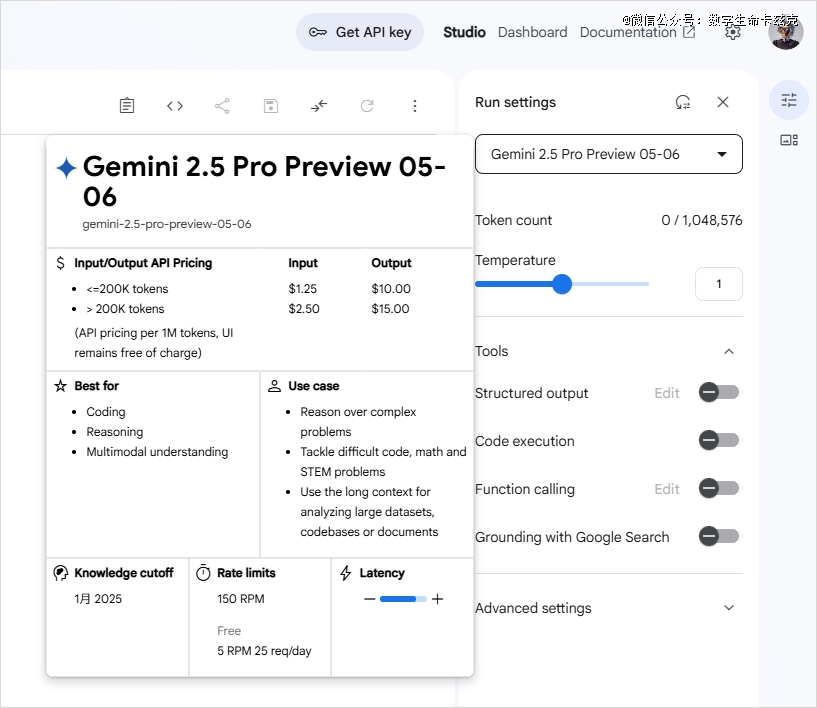This screenshot has height=708, width=817.
Task: Click the Token count label
Action: (513, 220)
